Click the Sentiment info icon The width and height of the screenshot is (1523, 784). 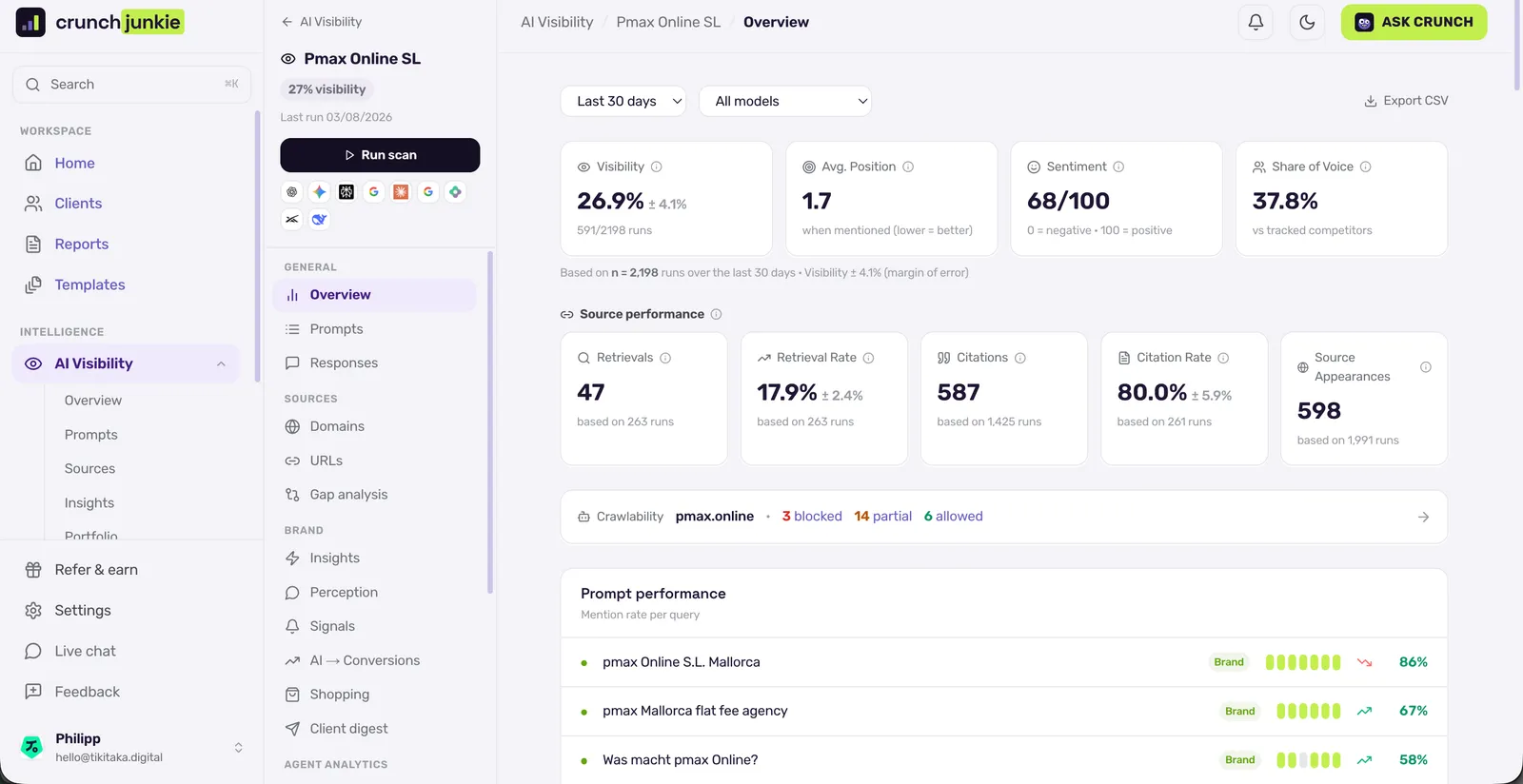tap(1118, 167)
